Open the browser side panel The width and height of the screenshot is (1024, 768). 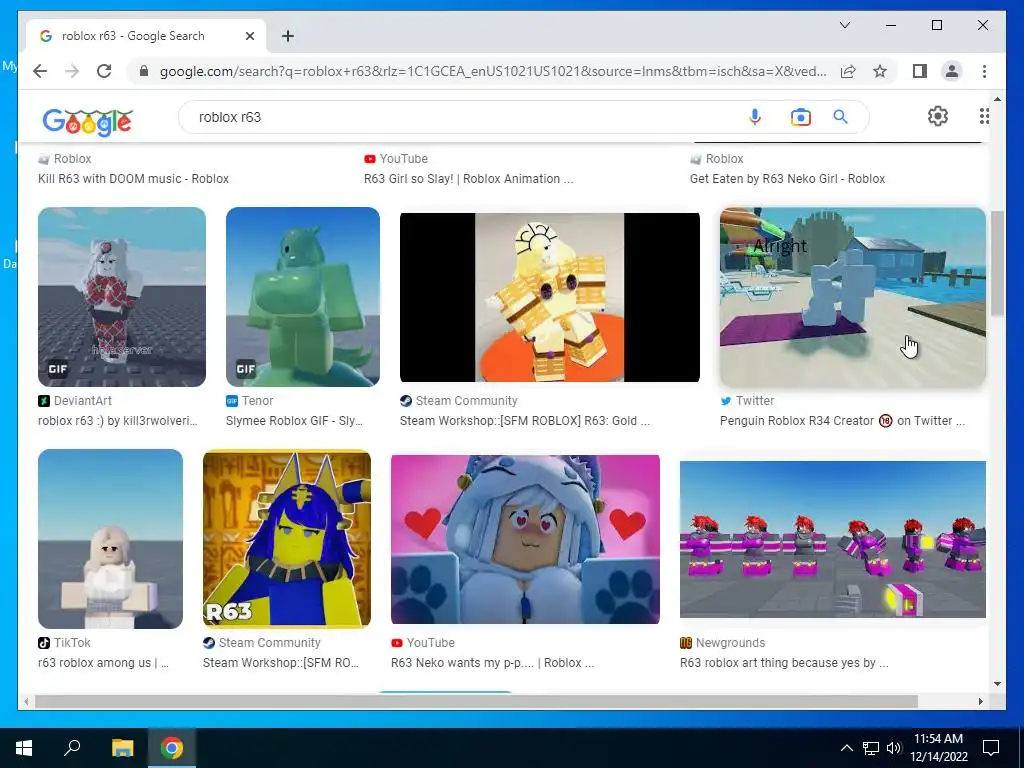point(920,71)
